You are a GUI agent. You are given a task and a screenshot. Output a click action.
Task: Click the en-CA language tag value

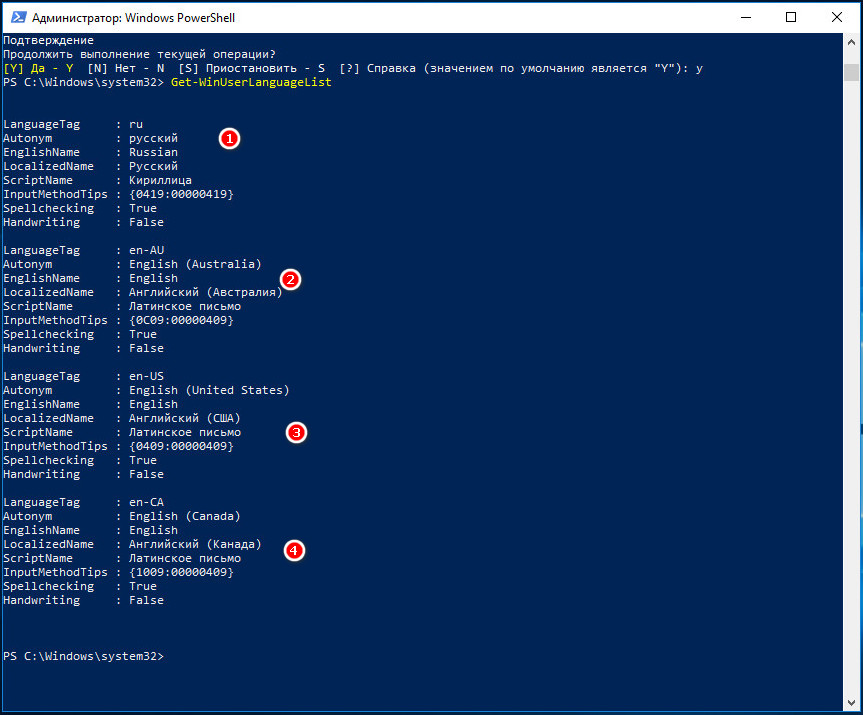(146, 502)
